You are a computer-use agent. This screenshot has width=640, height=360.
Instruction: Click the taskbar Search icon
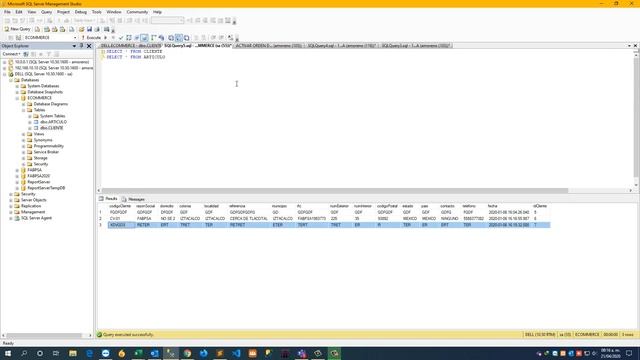(24, 353)
